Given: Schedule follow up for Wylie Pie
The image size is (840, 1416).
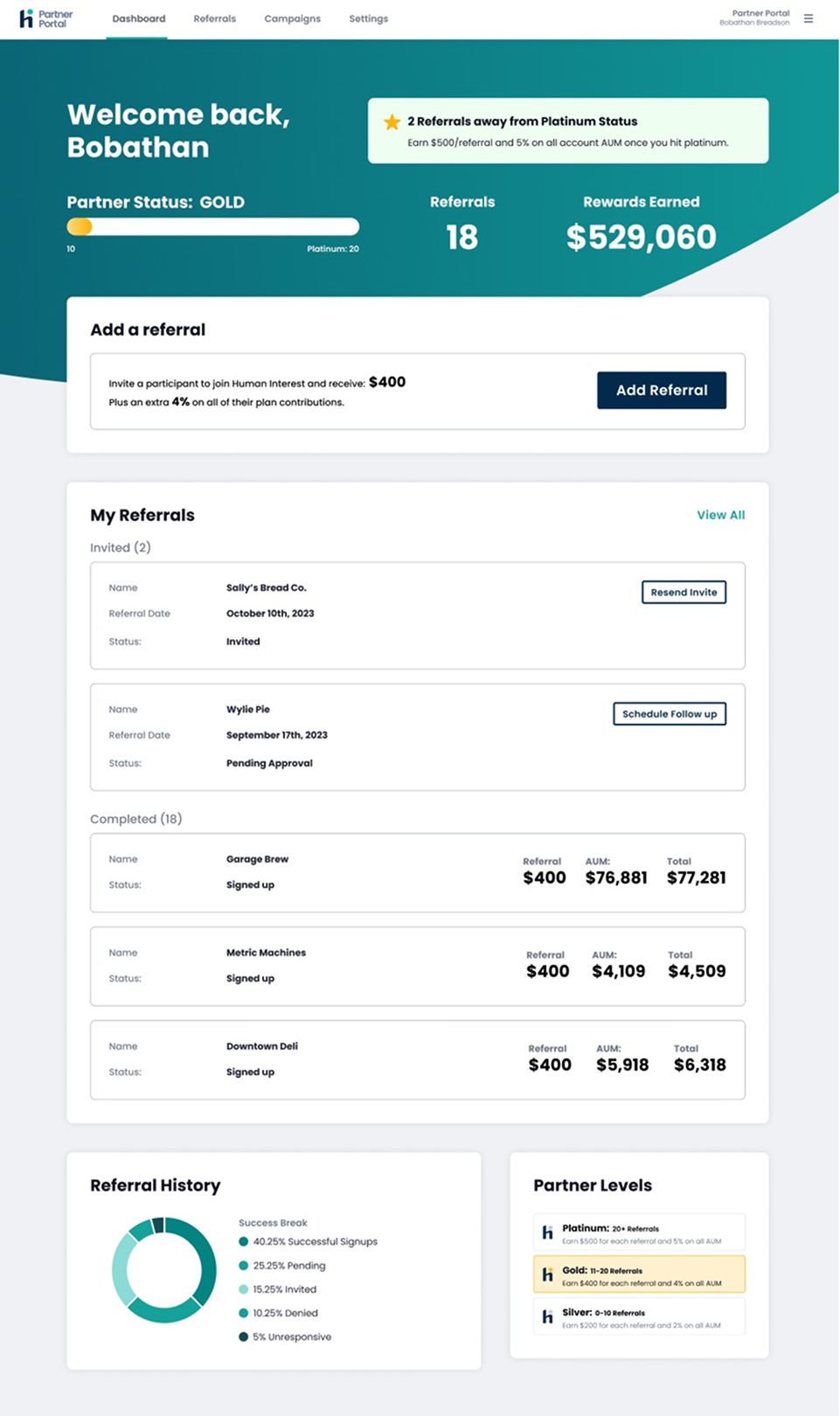Looking at the screenshot, I should [670, 714].
